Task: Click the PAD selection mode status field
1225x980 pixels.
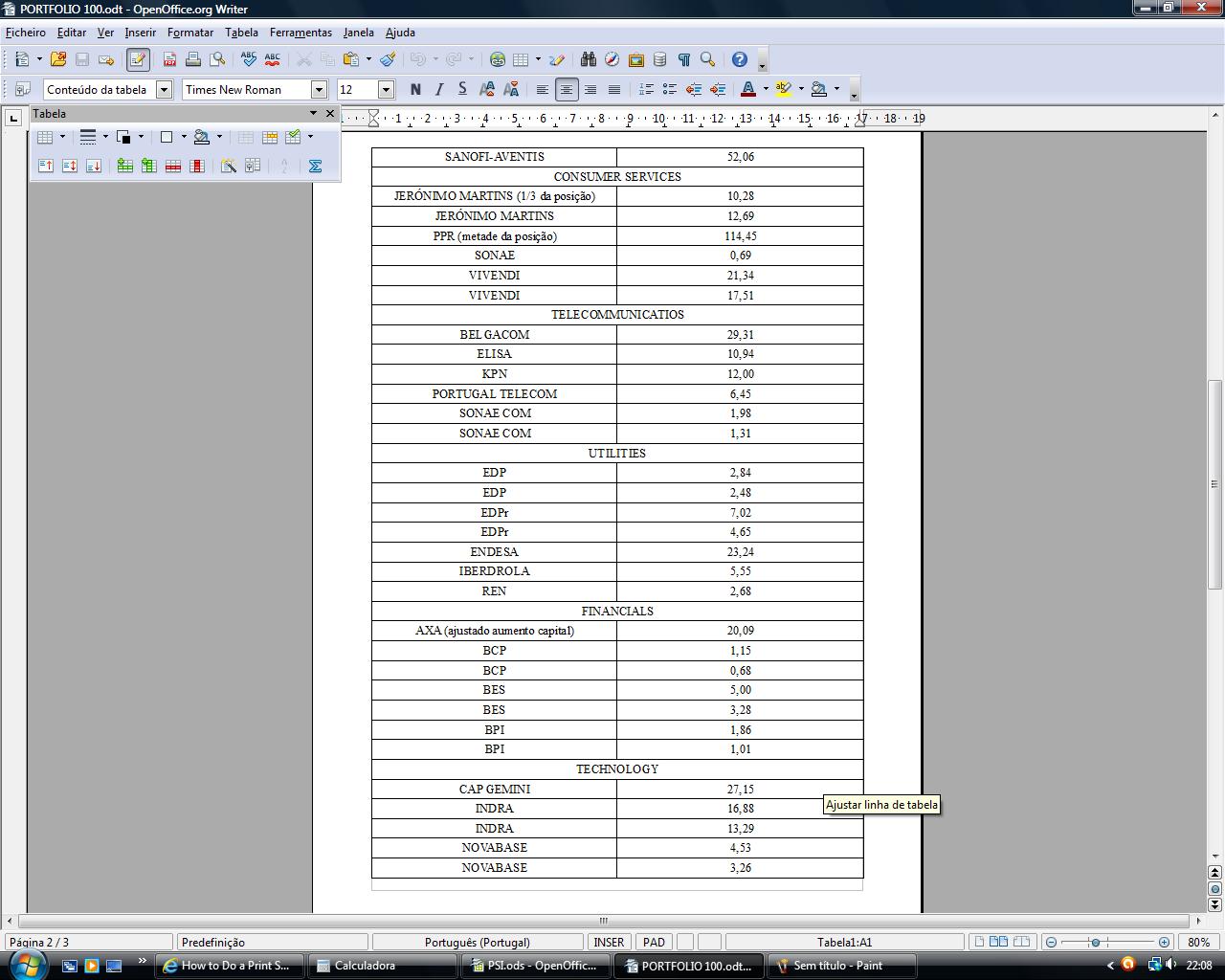Action: click(x=655, y=942)
